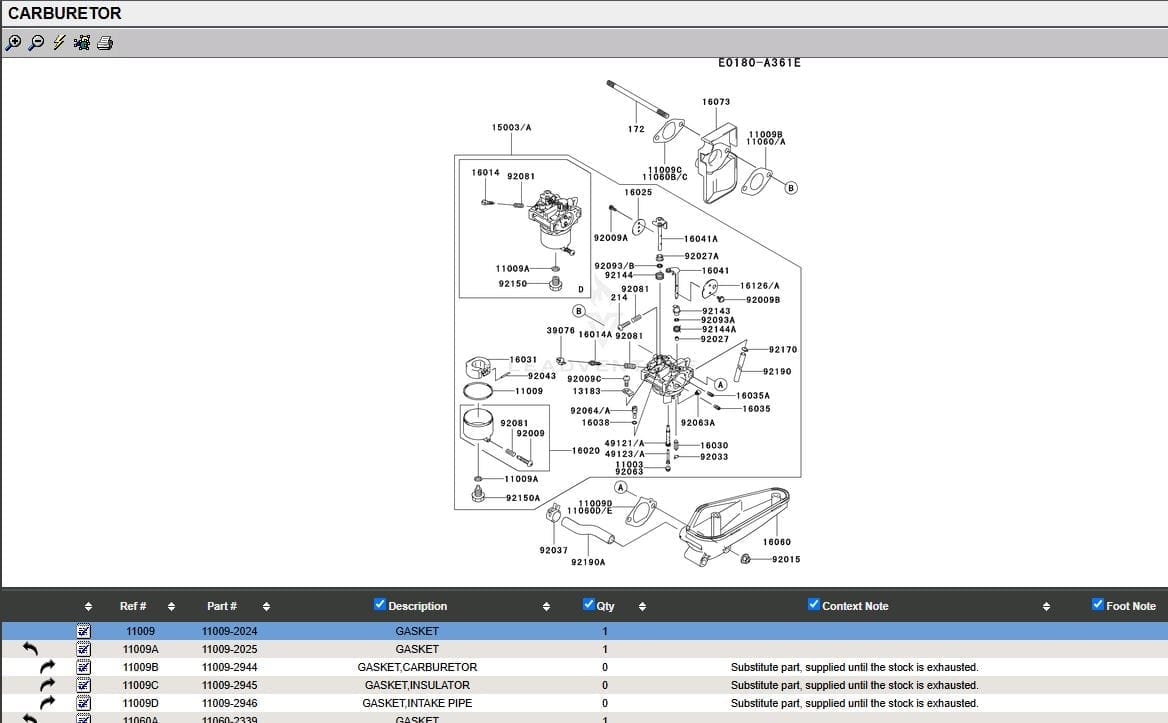Click the lightning bolt toolbar icon
1168x723 pixels.
(x=59, y=42)
